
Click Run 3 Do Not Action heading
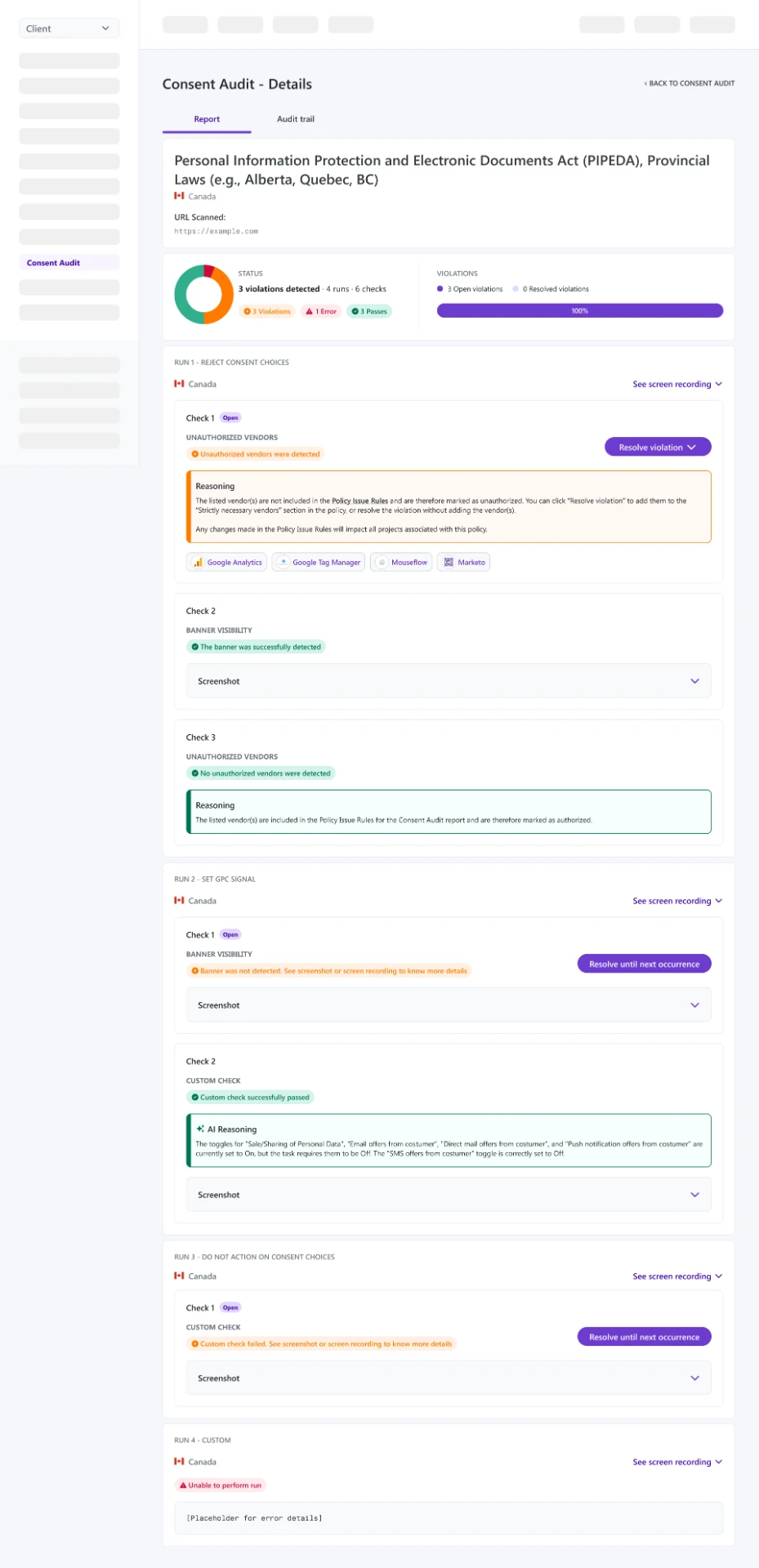point(254,1257)
